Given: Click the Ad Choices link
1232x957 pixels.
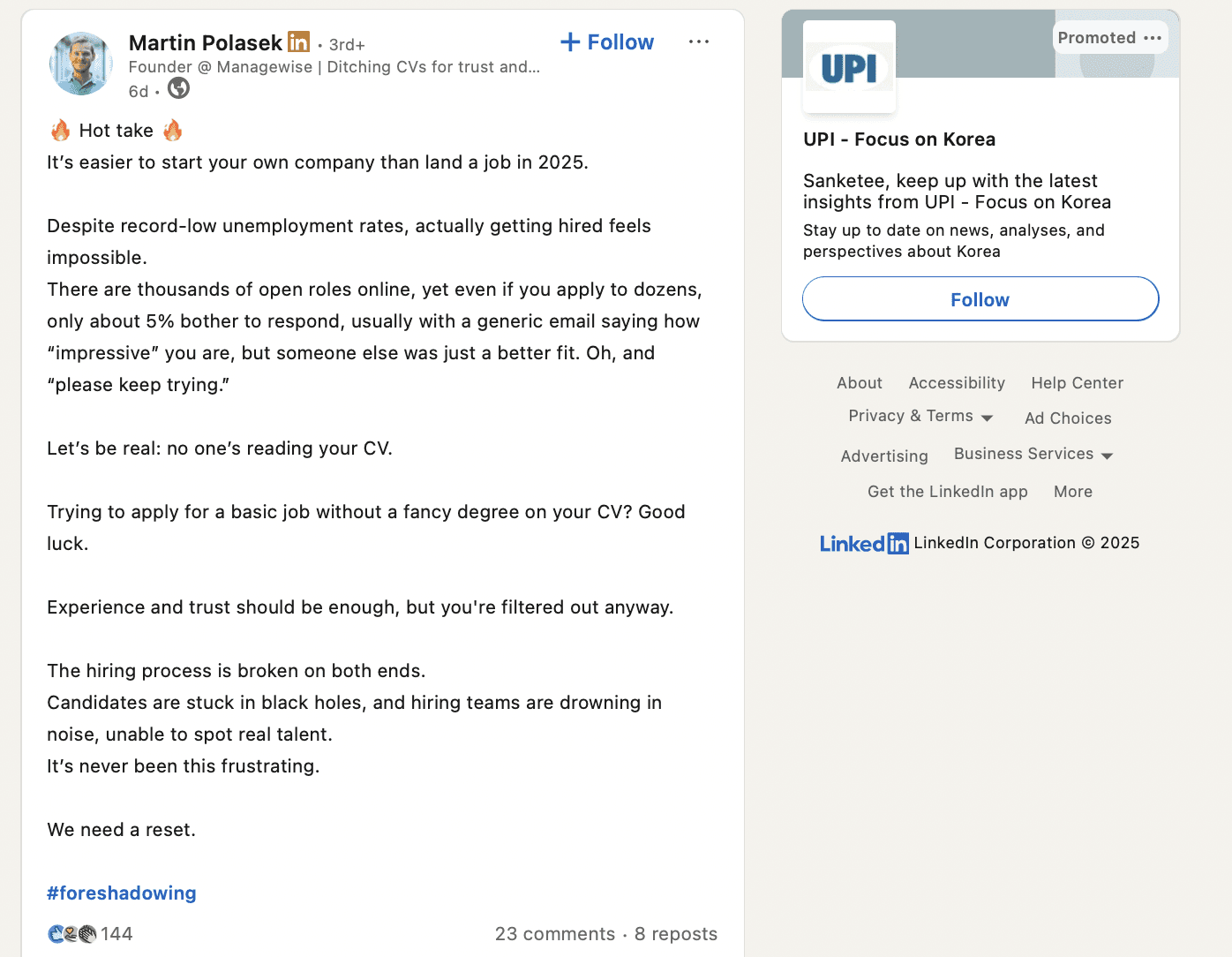Looking at the screenshot, I should click(x=1068, y=418).
